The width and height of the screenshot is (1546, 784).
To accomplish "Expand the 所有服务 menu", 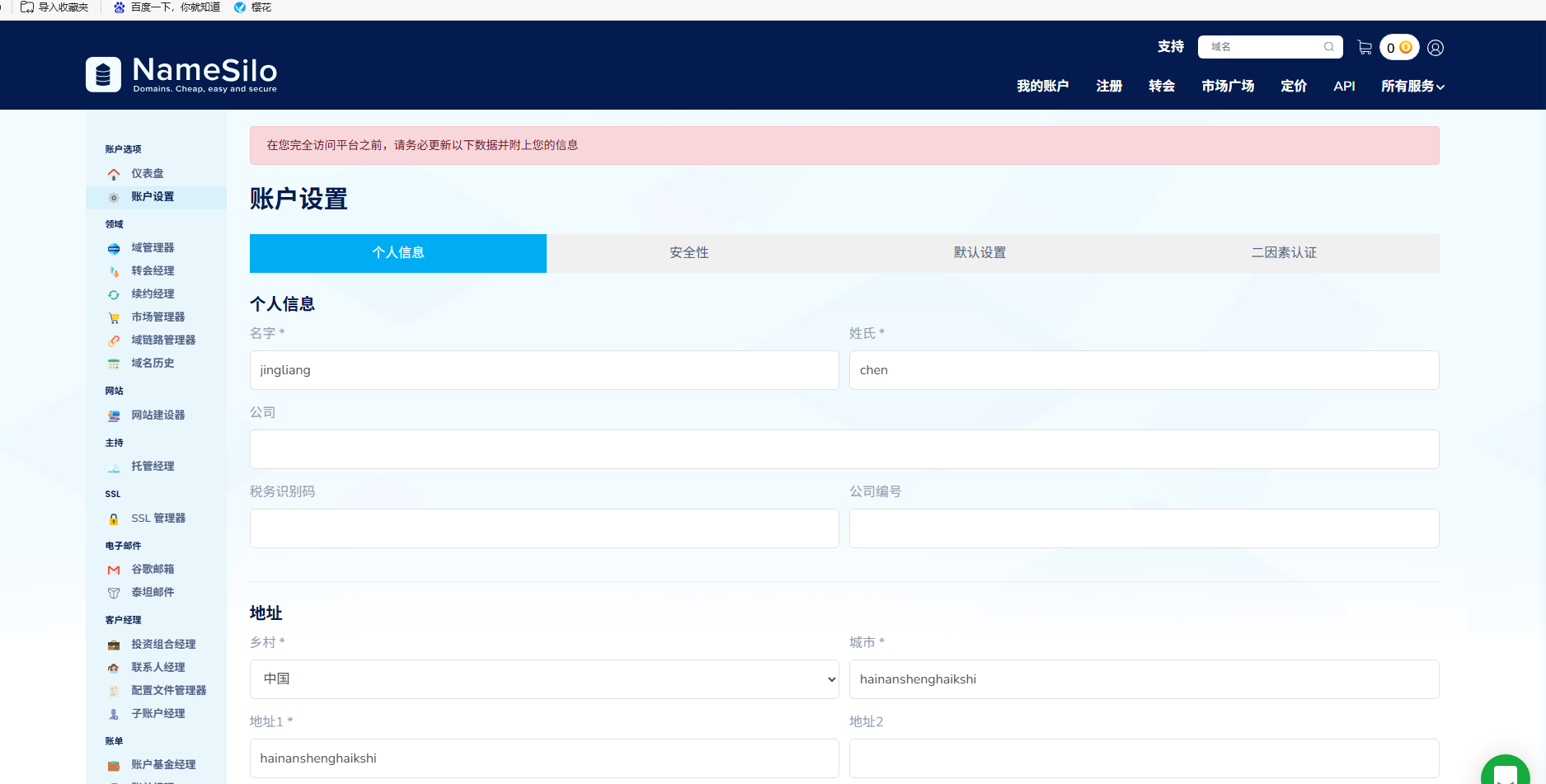I will pyautogui.click(x=1412, y=86).
